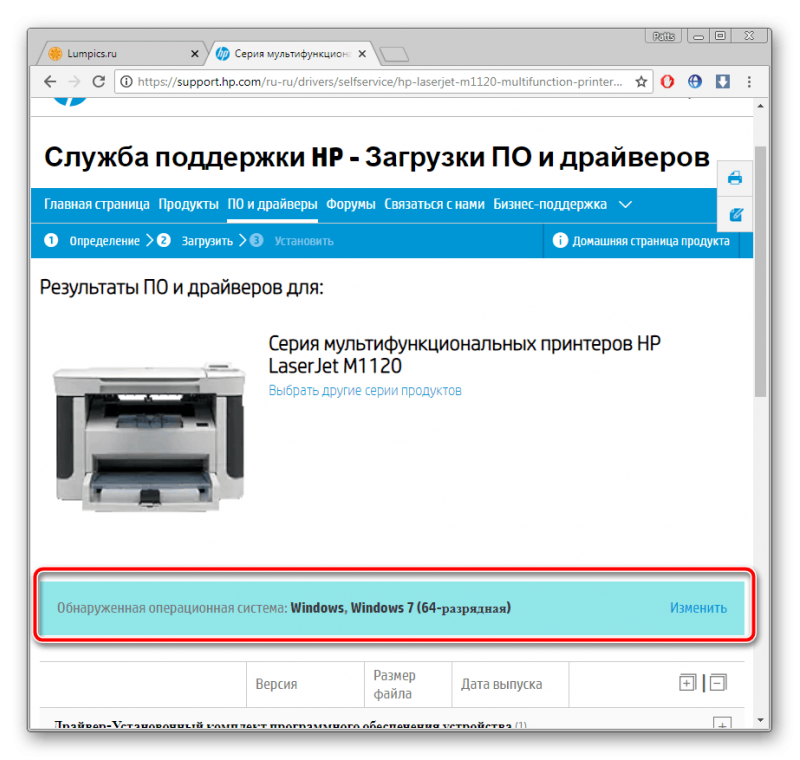Click the browser Forward arrow
This screenshot has width=800, height=760.
[74, 82]
